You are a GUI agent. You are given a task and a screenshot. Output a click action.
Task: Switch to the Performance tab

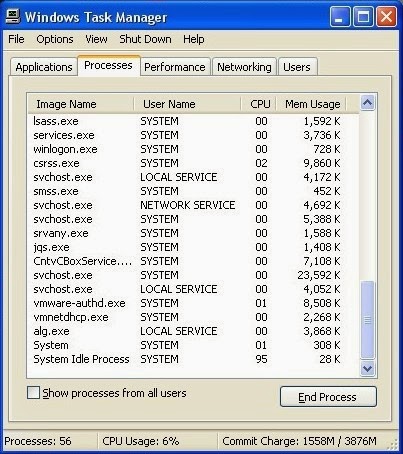click(175, 67)
